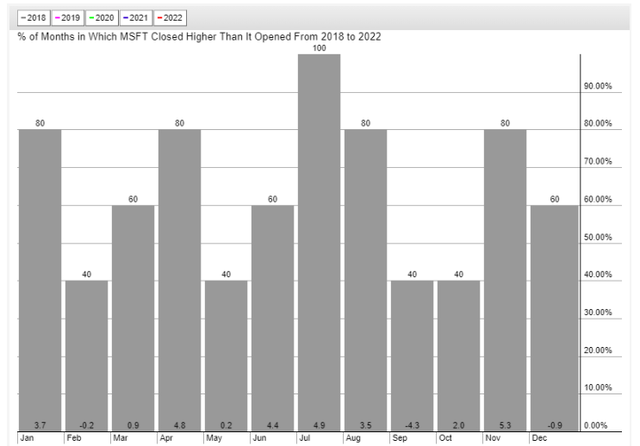
Task: Click the 40 label above the Feb bar
Action: [87, 274]
